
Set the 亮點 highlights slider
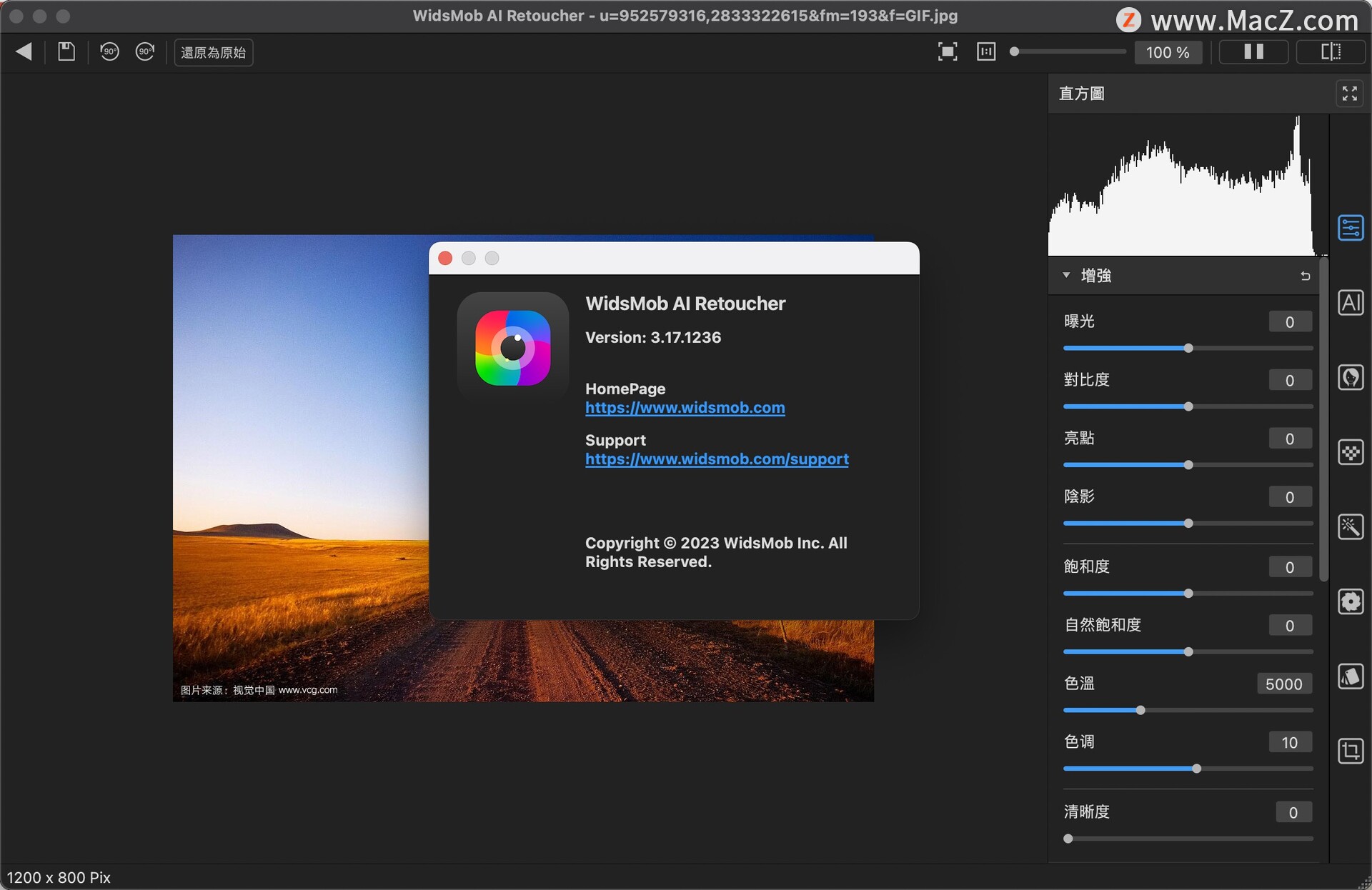tap(1188, 465)
